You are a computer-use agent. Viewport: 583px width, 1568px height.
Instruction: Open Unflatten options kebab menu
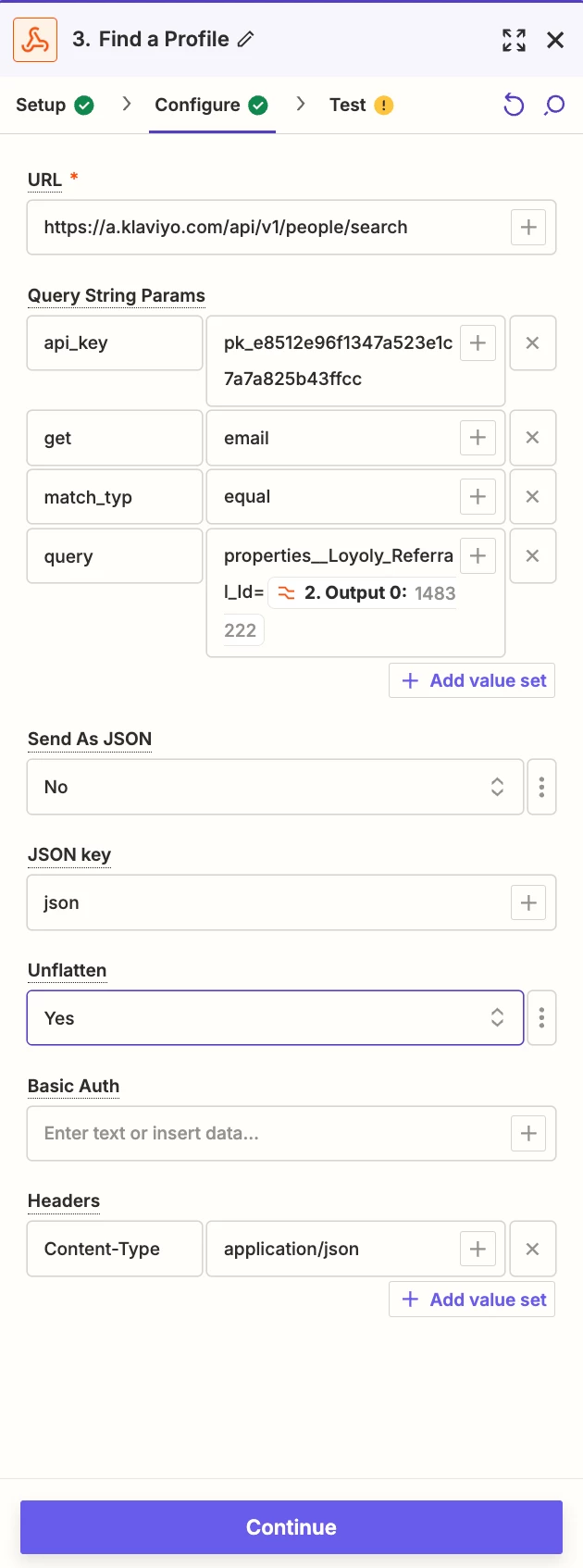click(541, 1018)
